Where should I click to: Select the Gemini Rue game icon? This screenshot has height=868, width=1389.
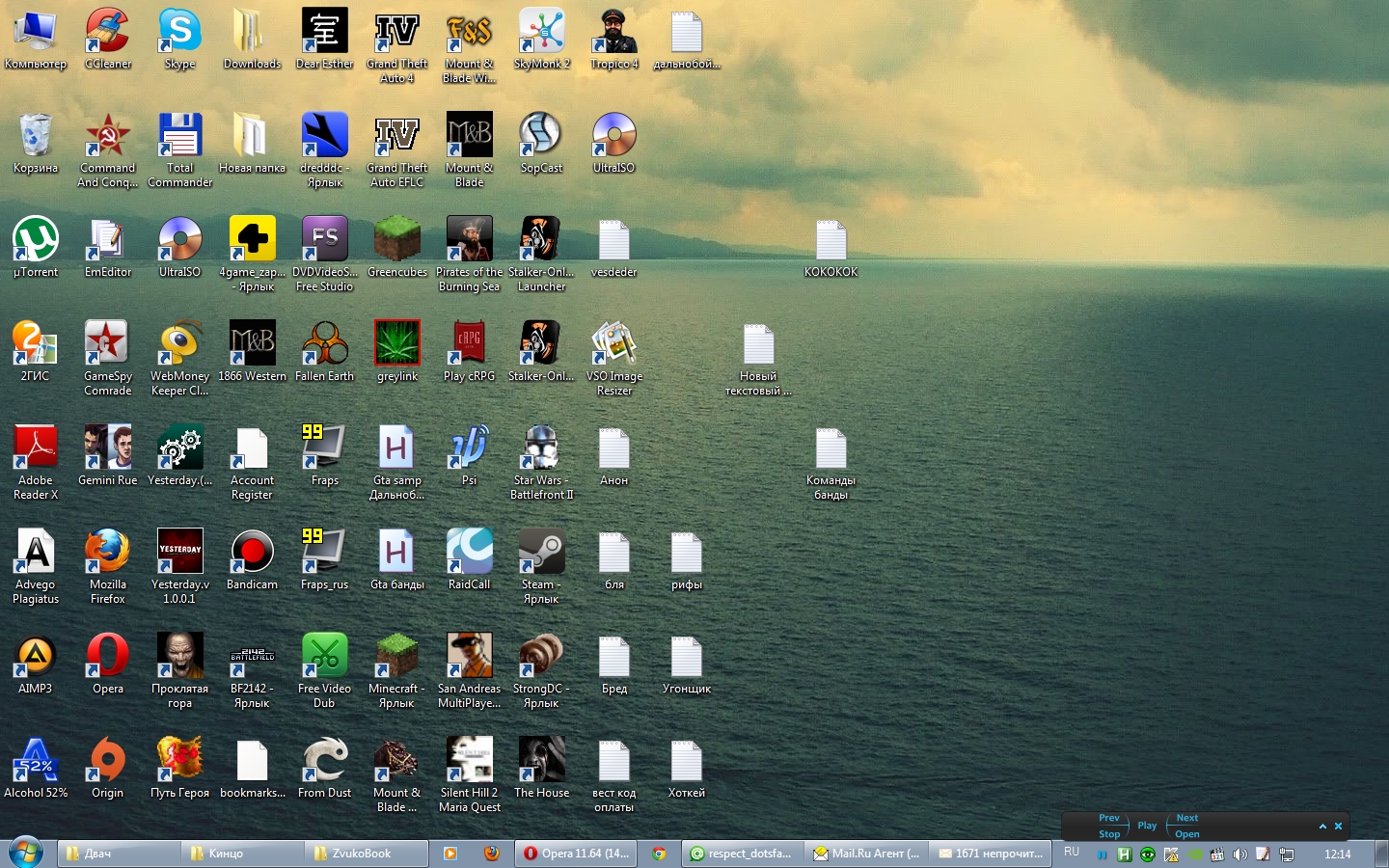(x=108, y=448)
